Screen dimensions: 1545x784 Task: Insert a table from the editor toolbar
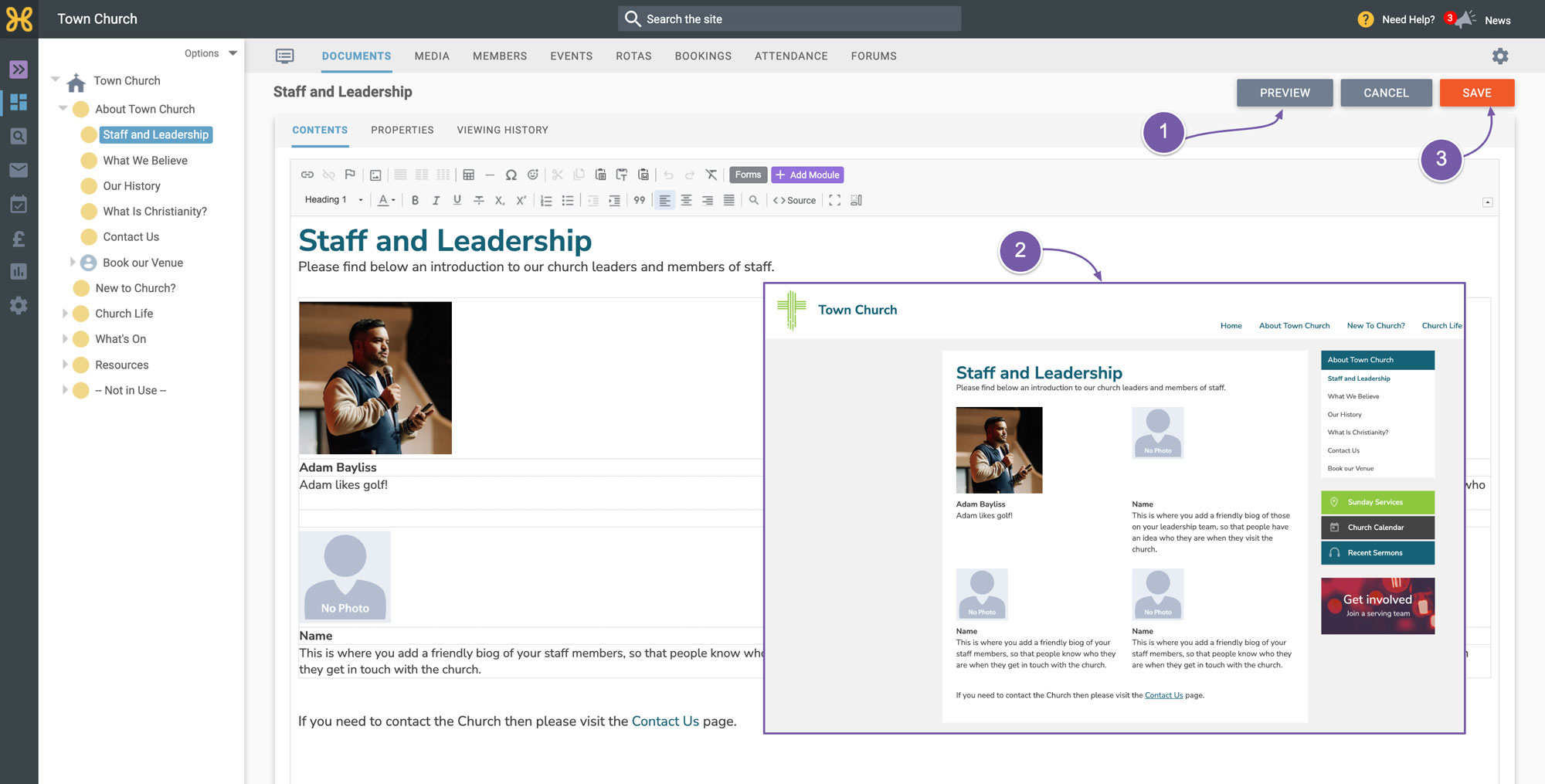tap(468, 175)
